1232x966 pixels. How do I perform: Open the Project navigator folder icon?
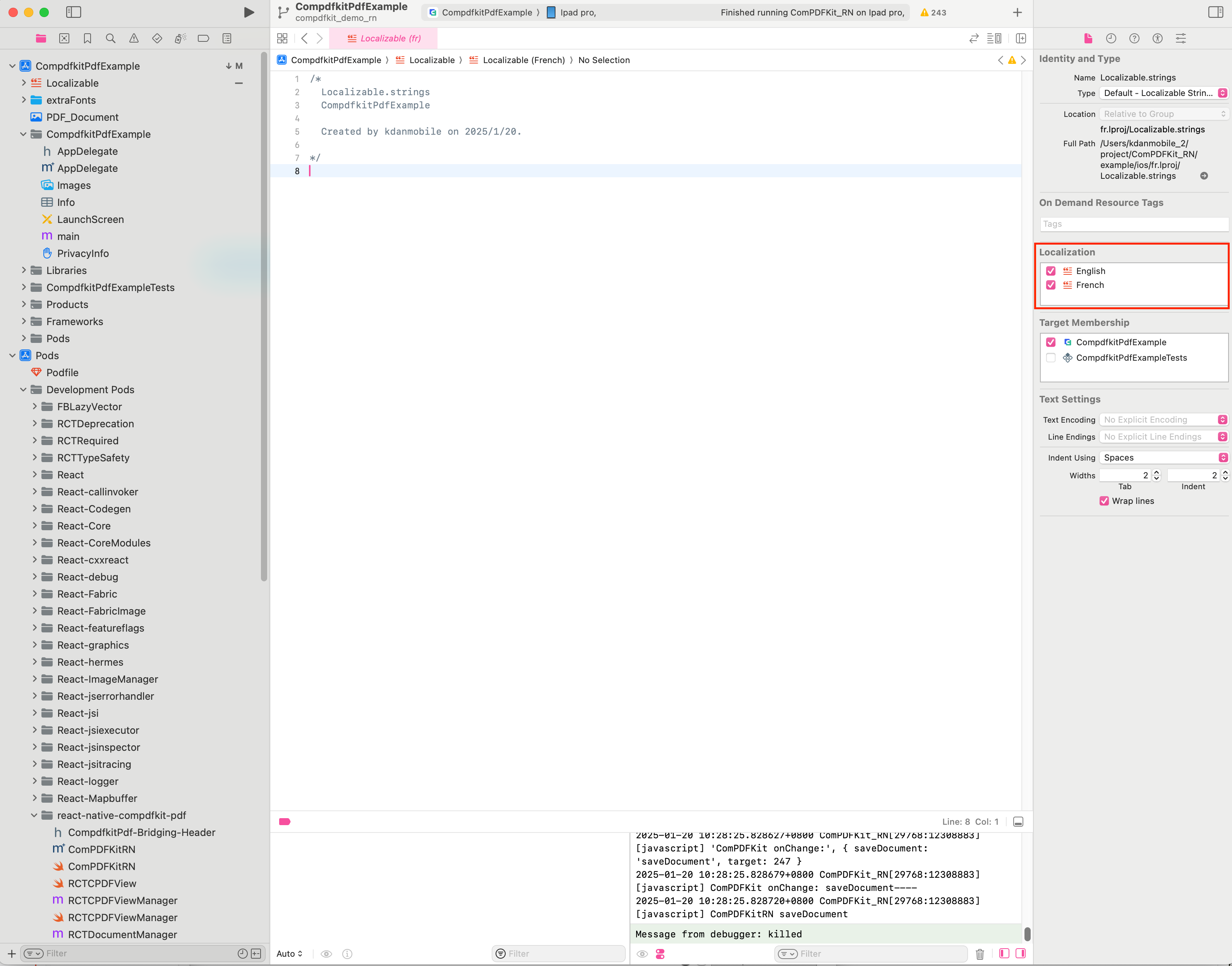(41, 38)
